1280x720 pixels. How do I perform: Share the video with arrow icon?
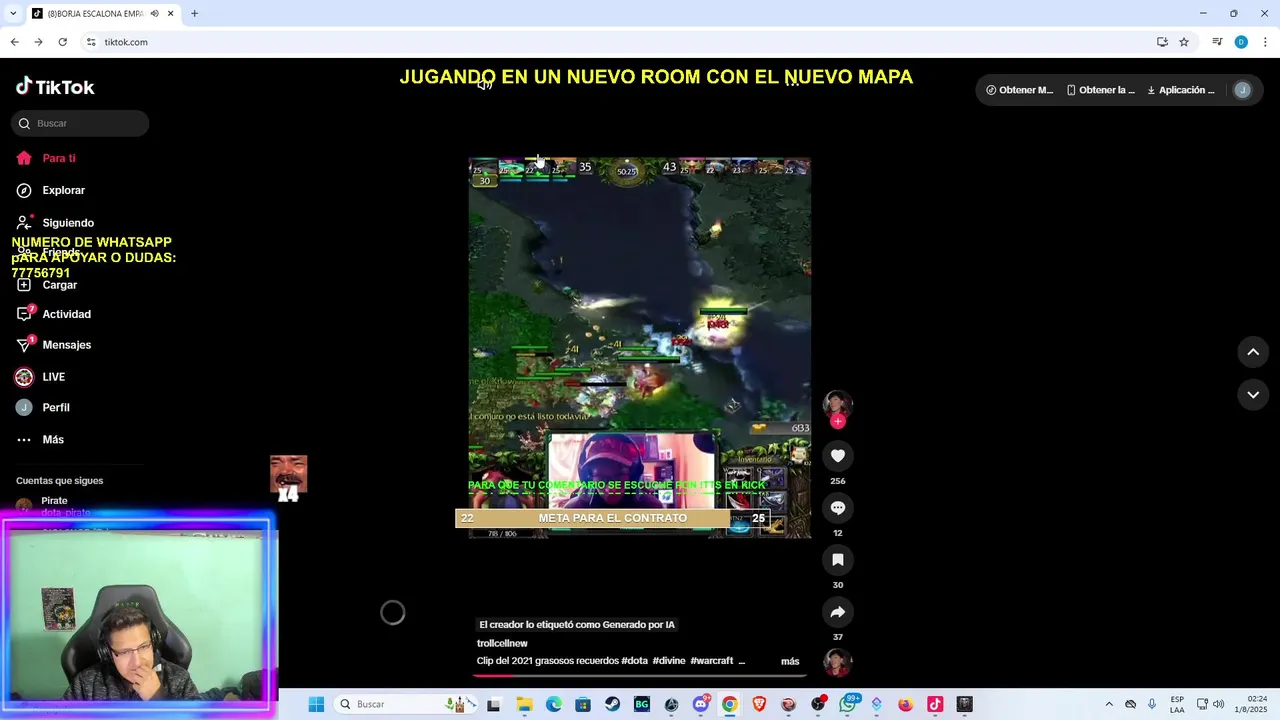point(838,612)
